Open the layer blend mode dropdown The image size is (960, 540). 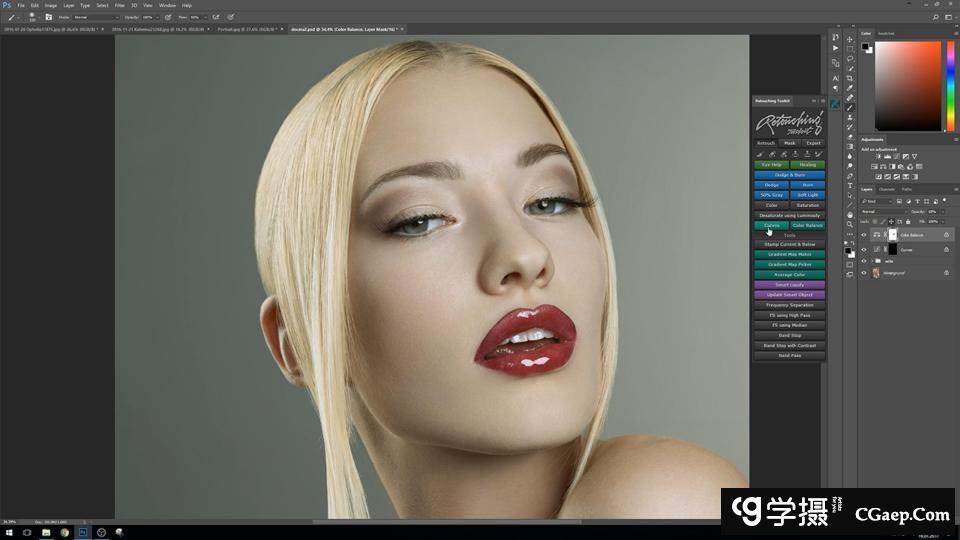pyautogui.click(x=883, y=212)
